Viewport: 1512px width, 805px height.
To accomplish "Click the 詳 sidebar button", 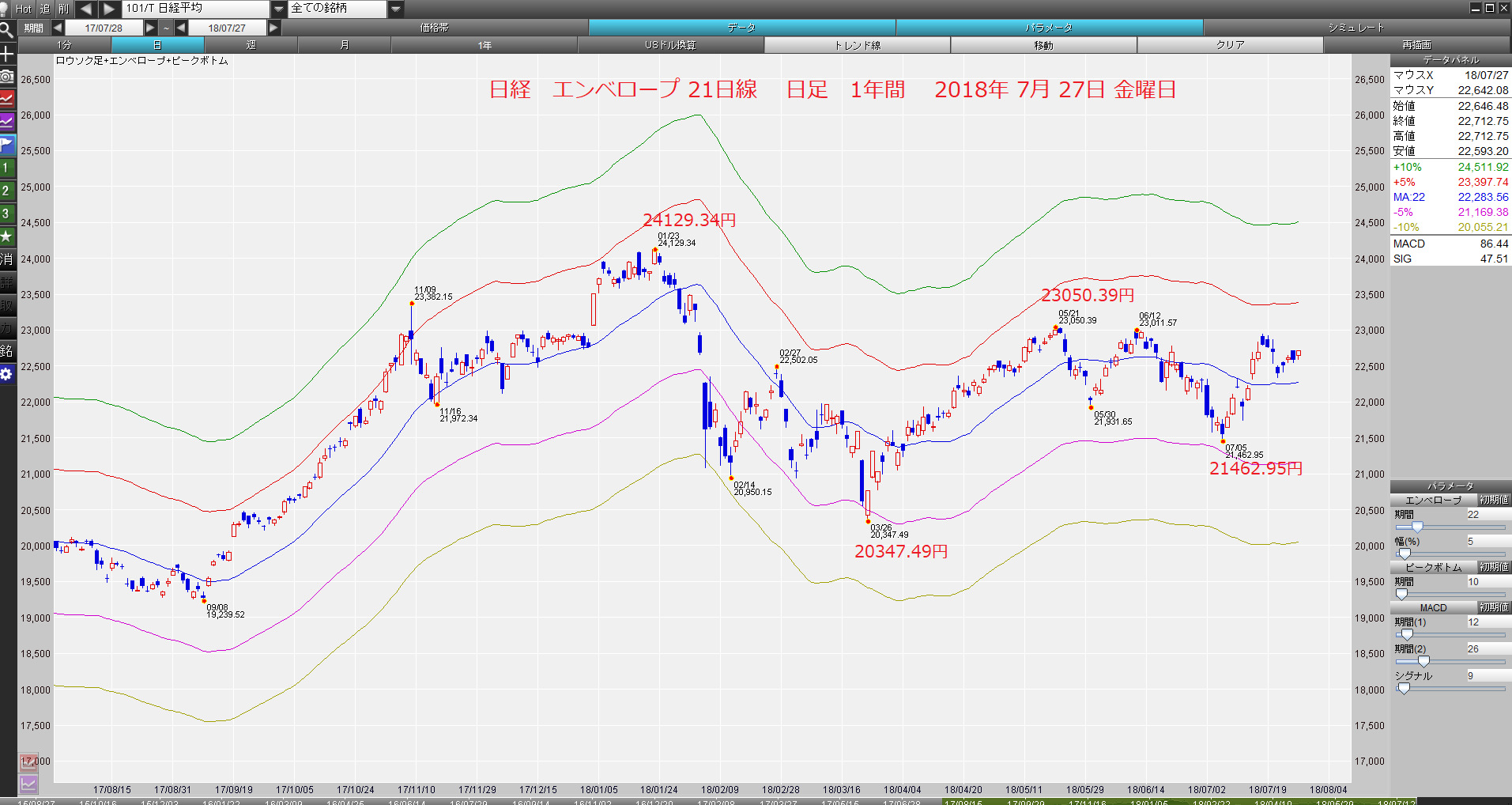I will pos(7,282).
